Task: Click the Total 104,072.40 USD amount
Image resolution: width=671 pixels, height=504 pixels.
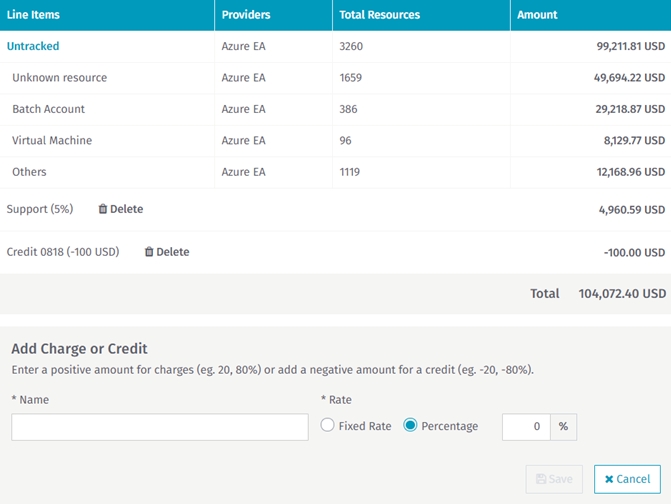Action: (621, 294)
